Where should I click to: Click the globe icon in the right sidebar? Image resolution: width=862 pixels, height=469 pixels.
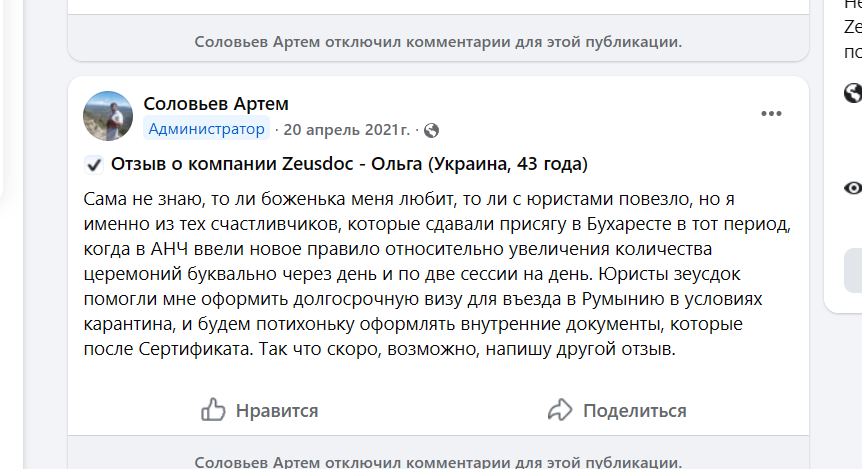[853, 94]
